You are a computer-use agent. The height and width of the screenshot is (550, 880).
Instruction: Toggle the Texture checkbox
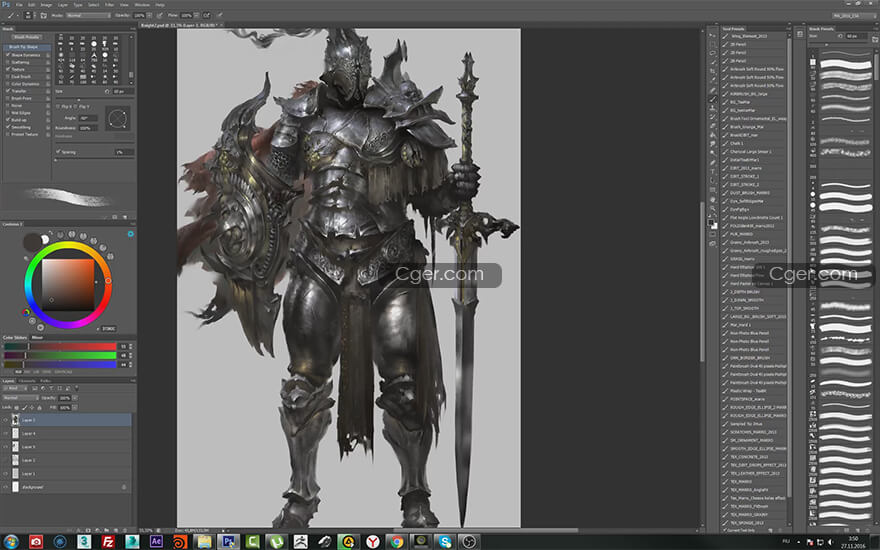point(7,69)
